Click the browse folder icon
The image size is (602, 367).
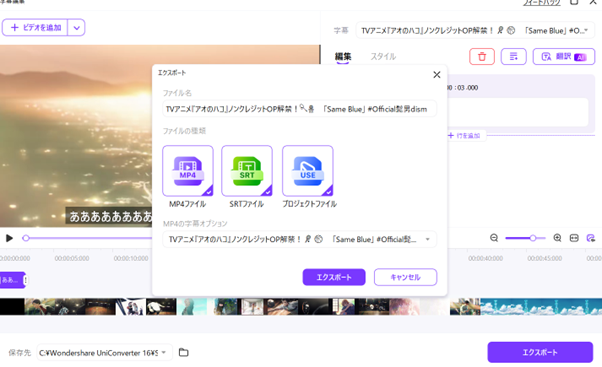click(x=184, y=352)
